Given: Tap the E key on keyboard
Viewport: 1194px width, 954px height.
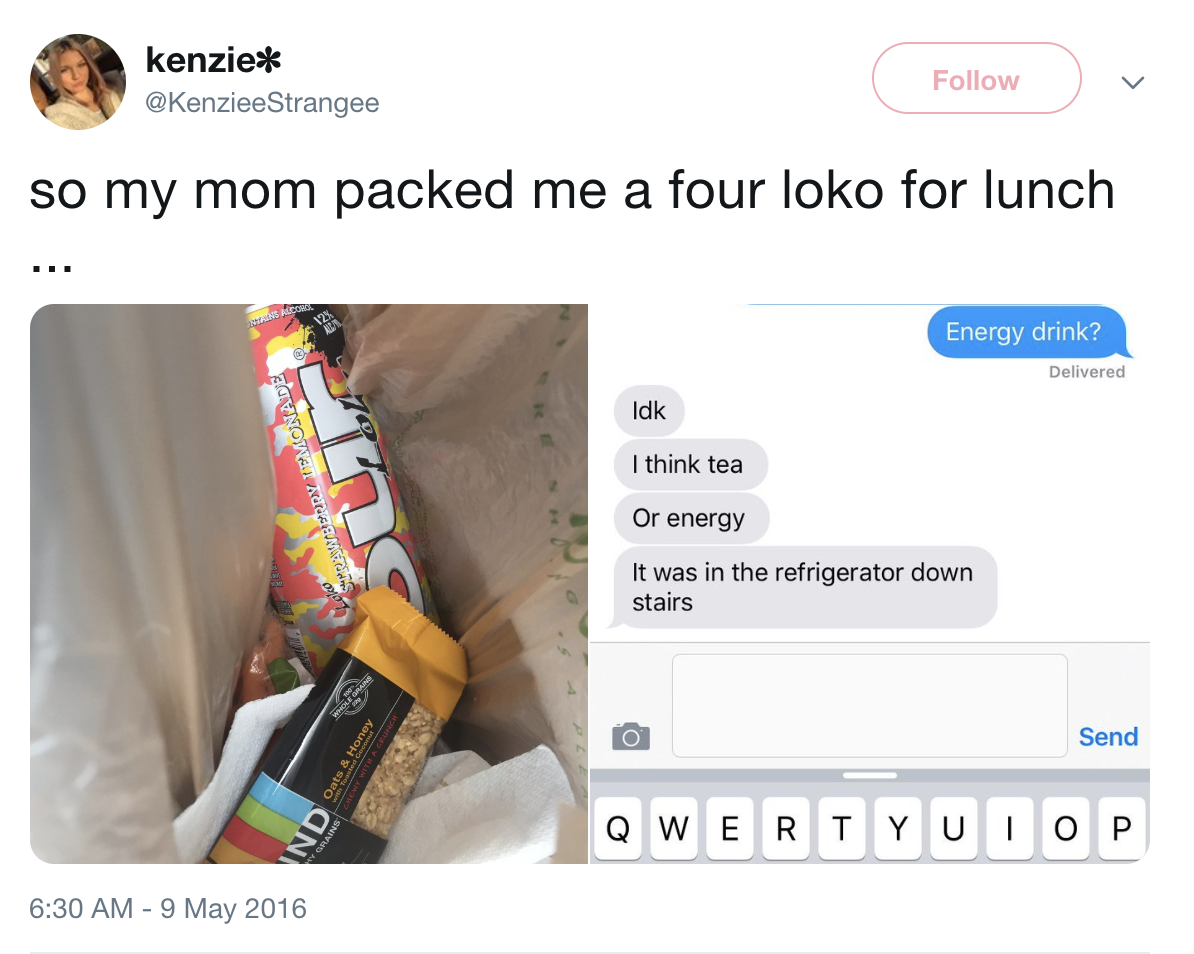Looking at the screenshot, I should coord(729,828).
